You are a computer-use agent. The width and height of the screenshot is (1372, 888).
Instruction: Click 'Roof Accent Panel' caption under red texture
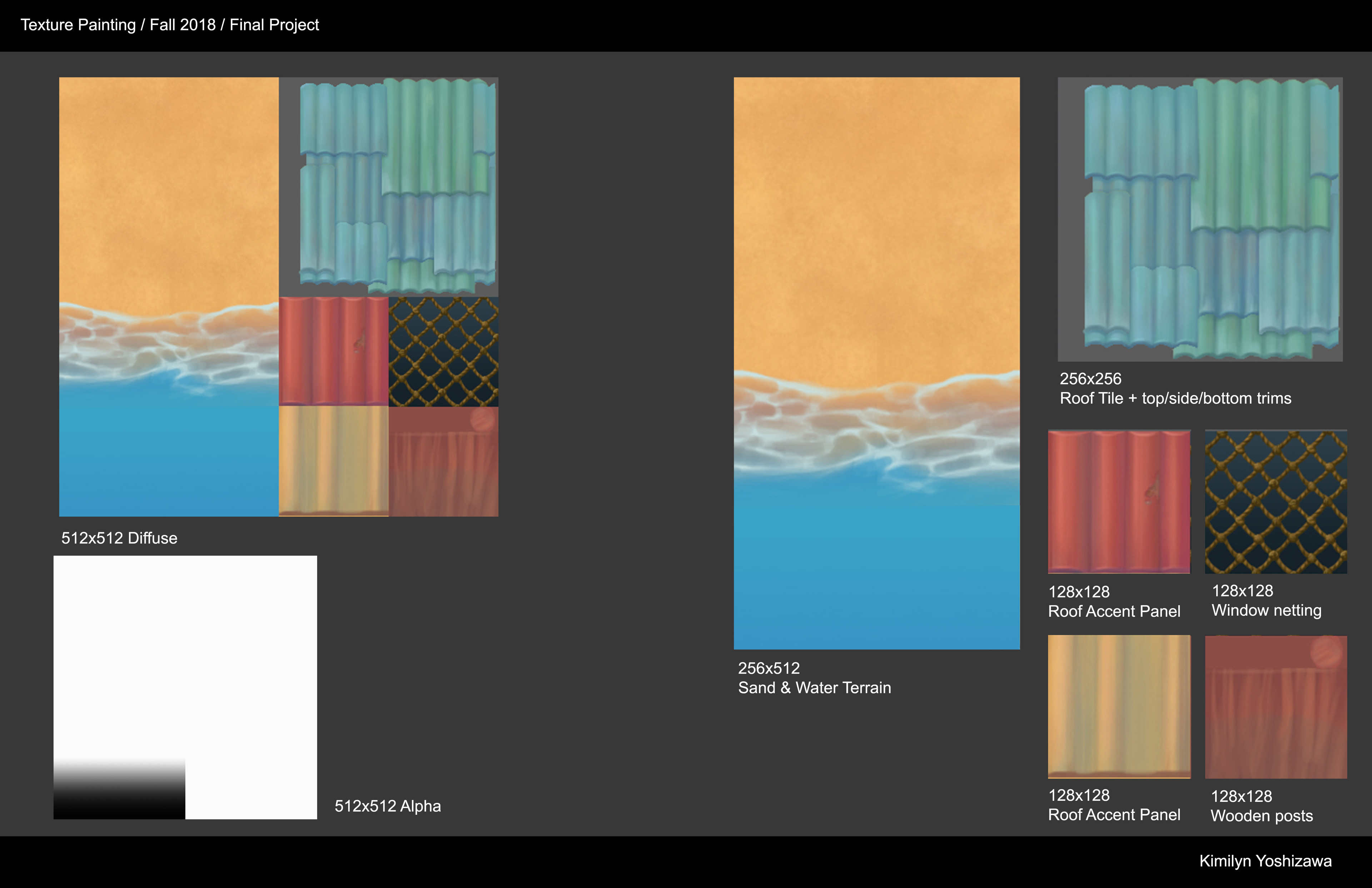tap(1114, 611)
